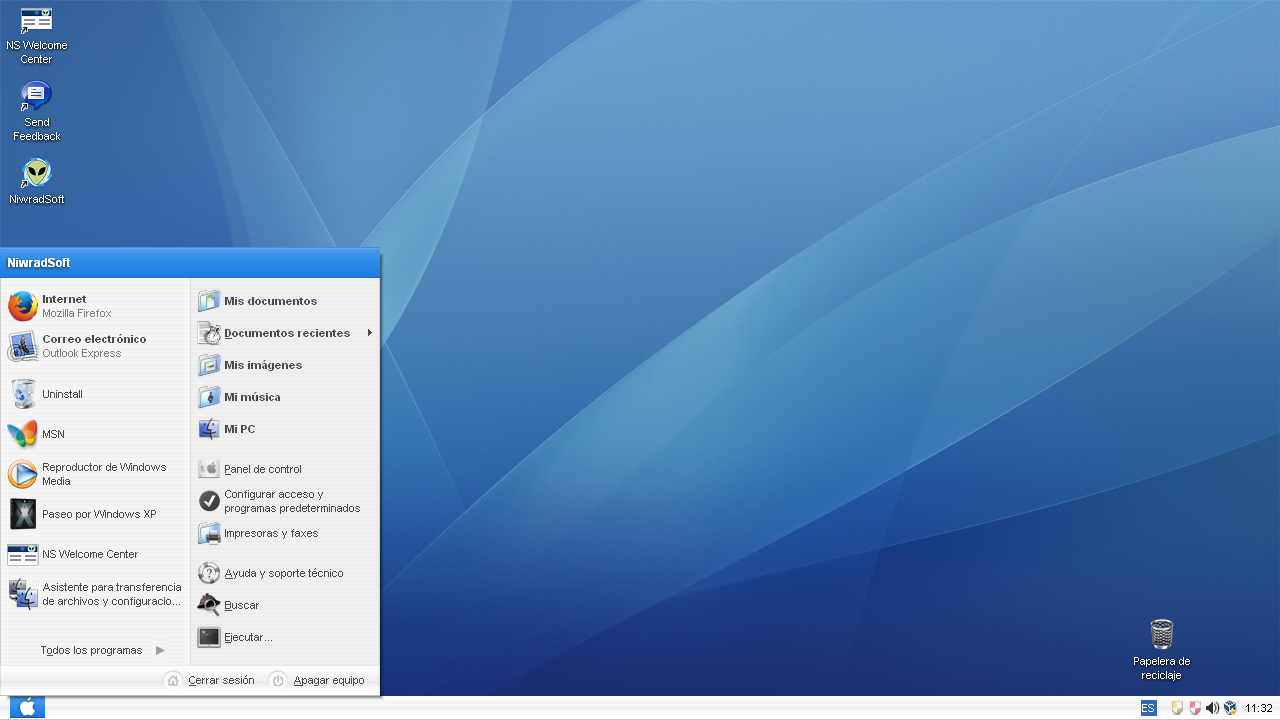The height and width of the screenshot is (720, 1280).
Task: Click Cerrar sesión
Action: point(220,679)
